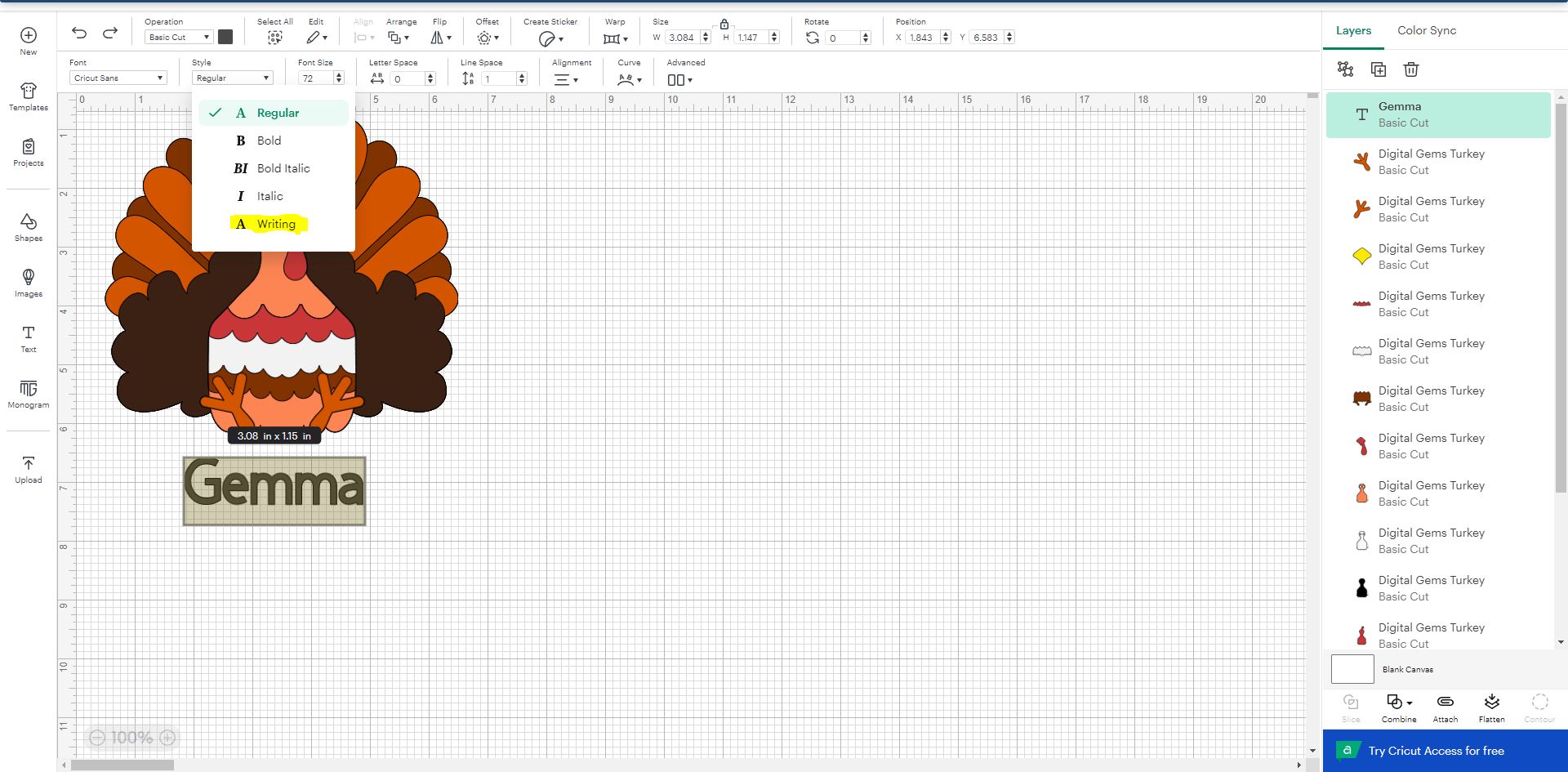Switch to the Color Sync tab
Screen dimensions: 1568x772
click(1426, 30)
